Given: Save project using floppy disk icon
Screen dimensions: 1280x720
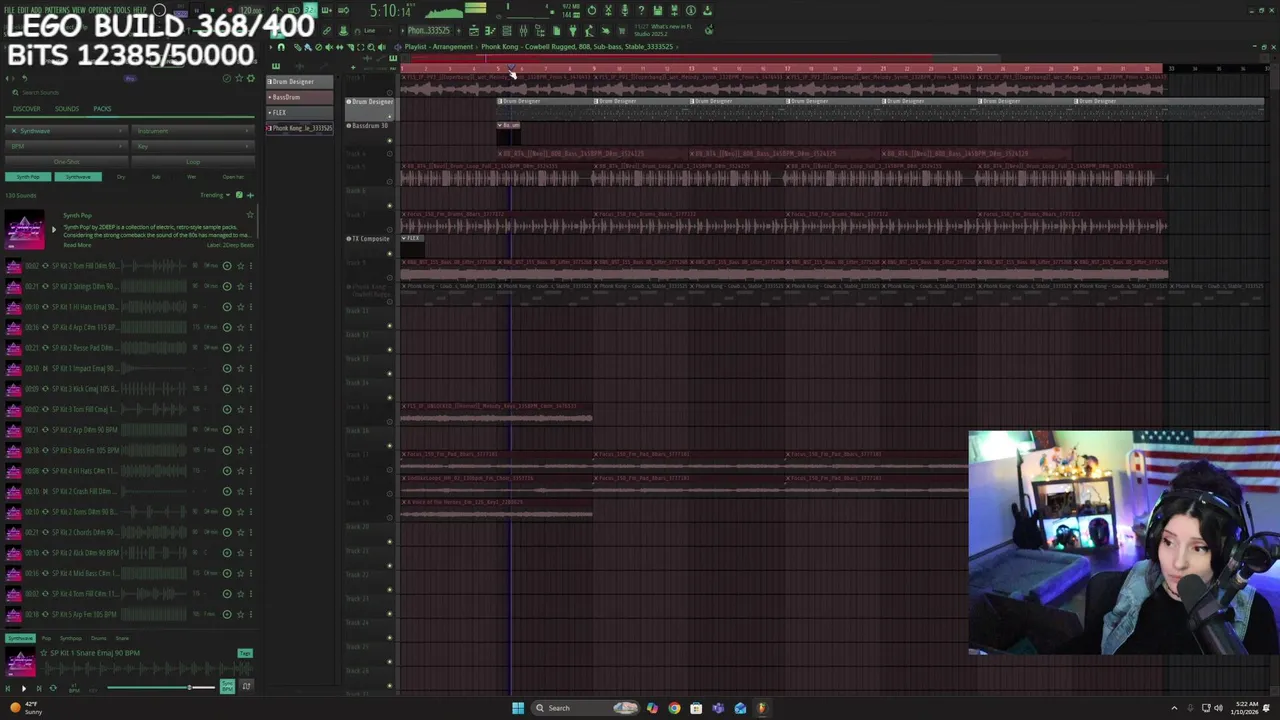Looking at the screenshot, I should click(x=657, y=10).
